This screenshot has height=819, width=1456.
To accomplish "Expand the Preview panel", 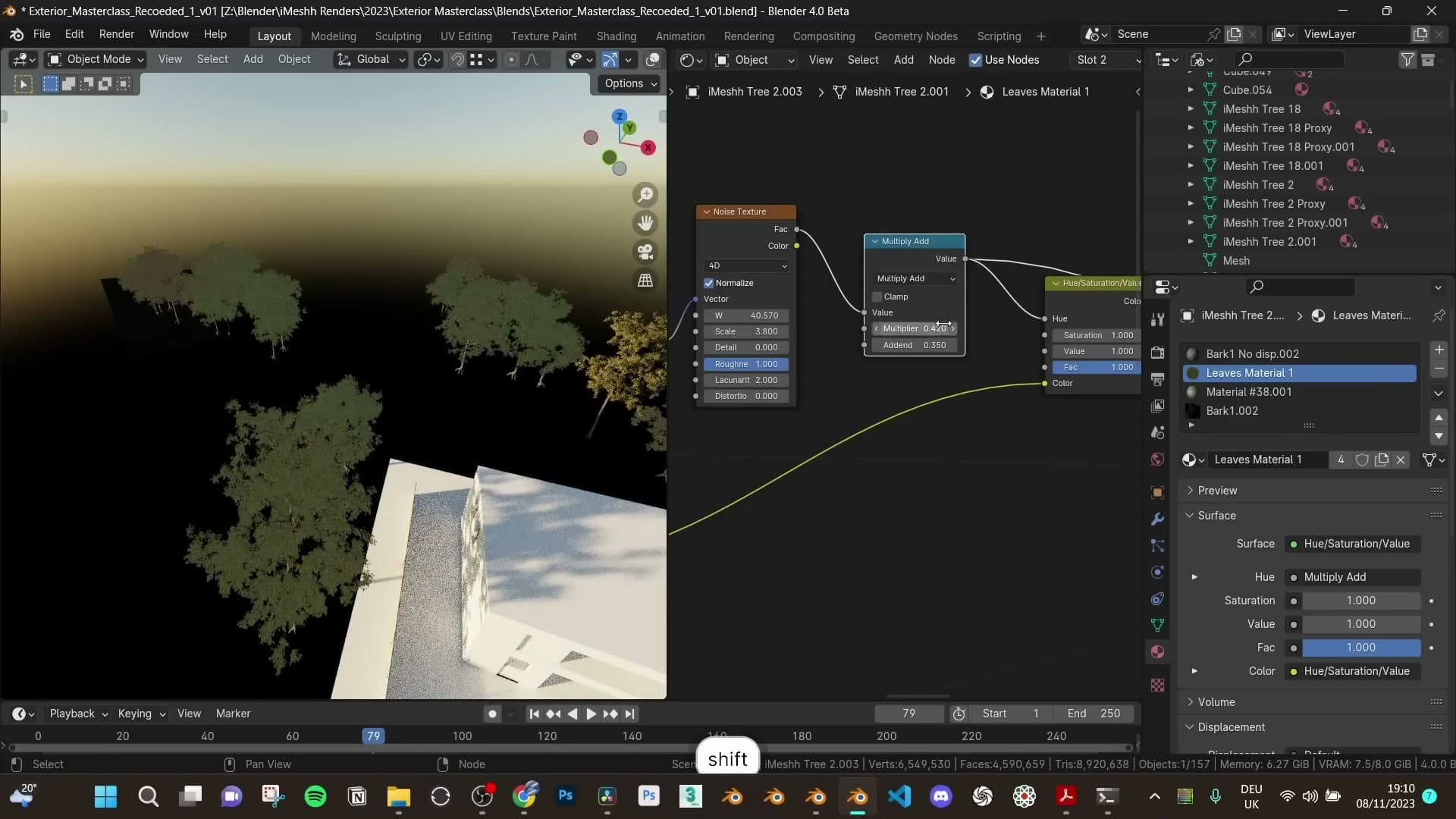I will [x=1216, y=491].
